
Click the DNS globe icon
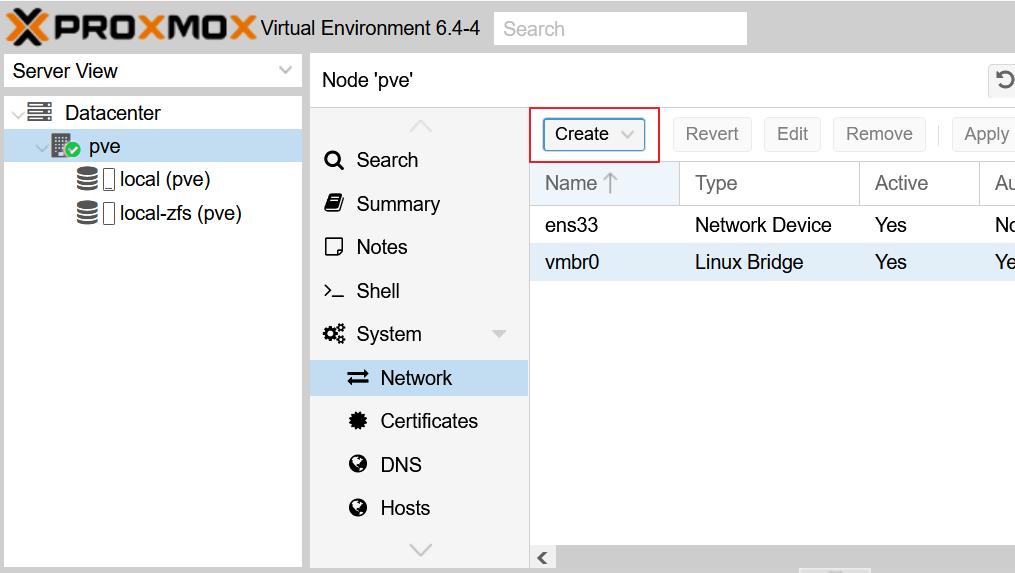coord(358,465)
